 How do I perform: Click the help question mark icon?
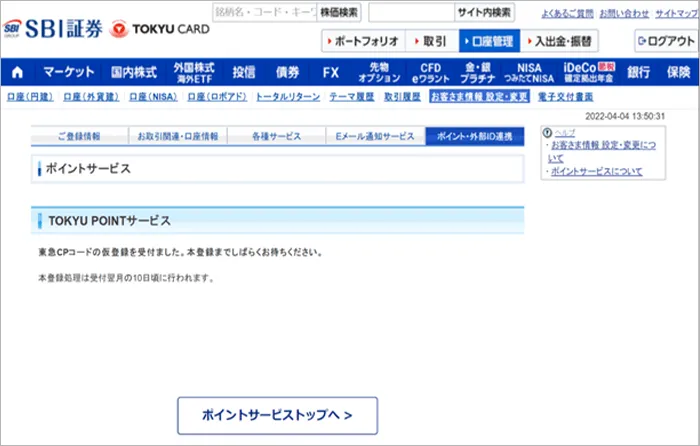pos(547,133)
